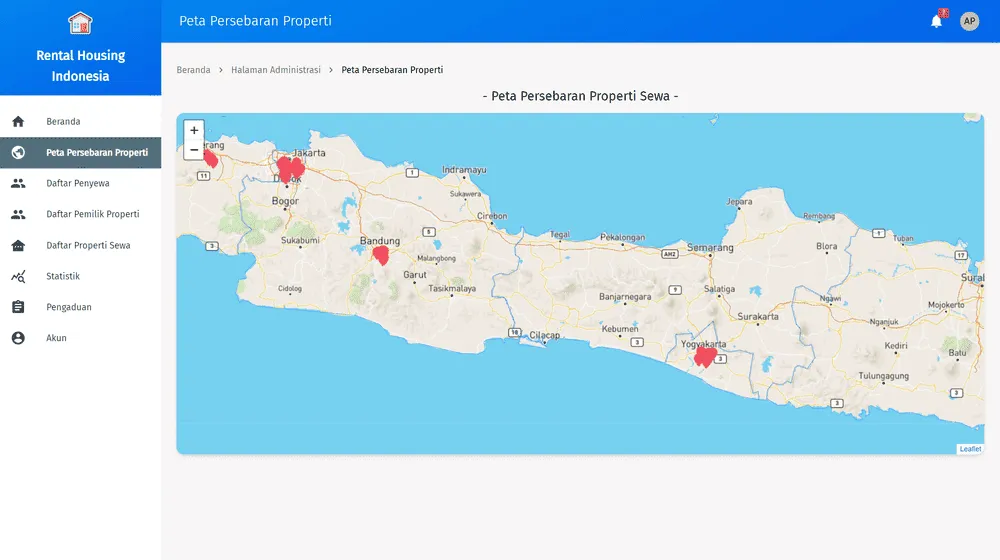
Task: Click the Mojokerto label on the map
Action: 946,305
